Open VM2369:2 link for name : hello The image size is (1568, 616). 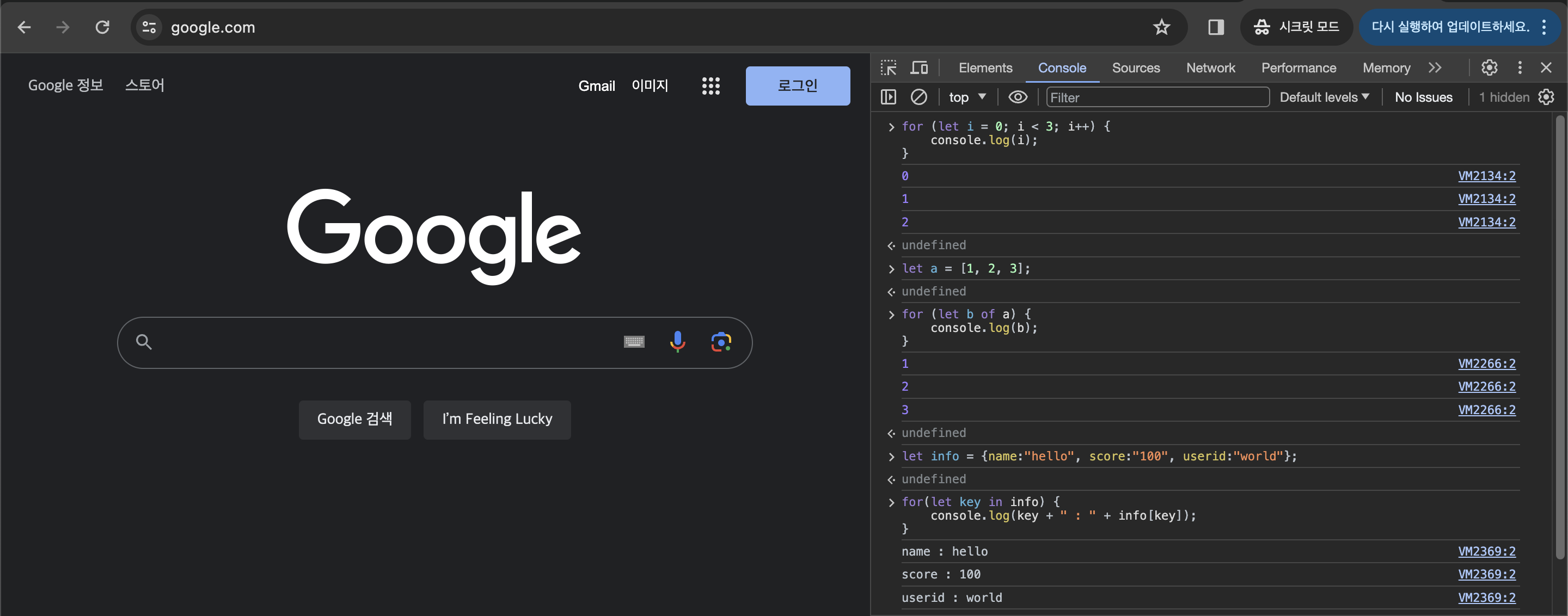pyautogui.click(x=1486, y=552)
